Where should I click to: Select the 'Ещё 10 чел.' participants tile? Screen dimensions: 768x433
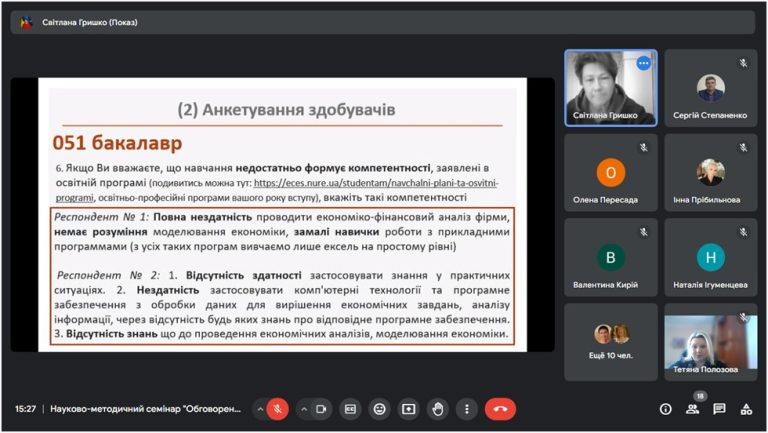611,342
